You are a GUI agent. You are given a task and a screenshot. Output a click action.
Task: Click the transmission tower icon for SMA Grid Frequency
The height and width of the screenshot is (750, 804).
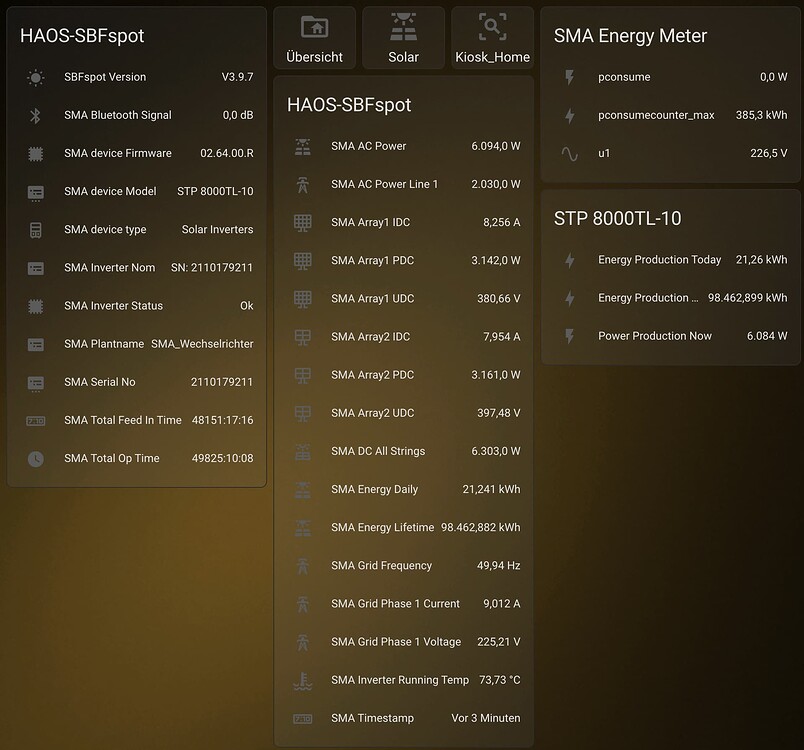[302, 566]
